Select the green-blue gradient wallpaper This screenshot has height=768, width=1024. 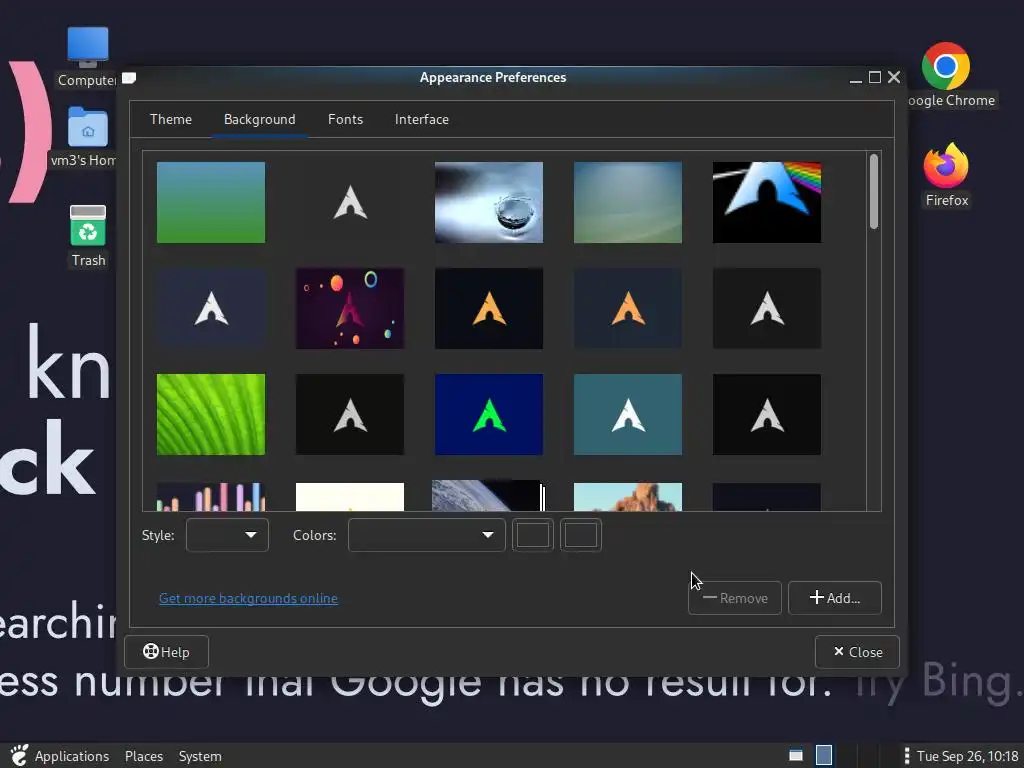[x=211, y=202]
